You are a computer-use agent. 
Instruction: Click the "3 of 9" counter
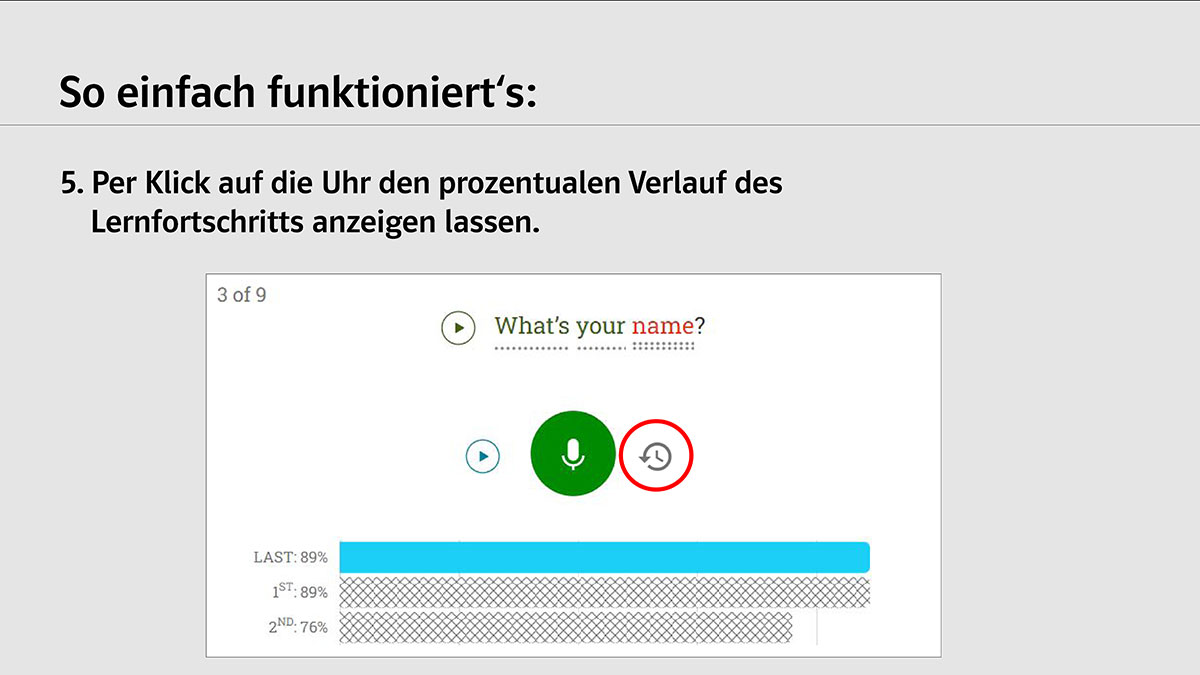tap(242, 295)
